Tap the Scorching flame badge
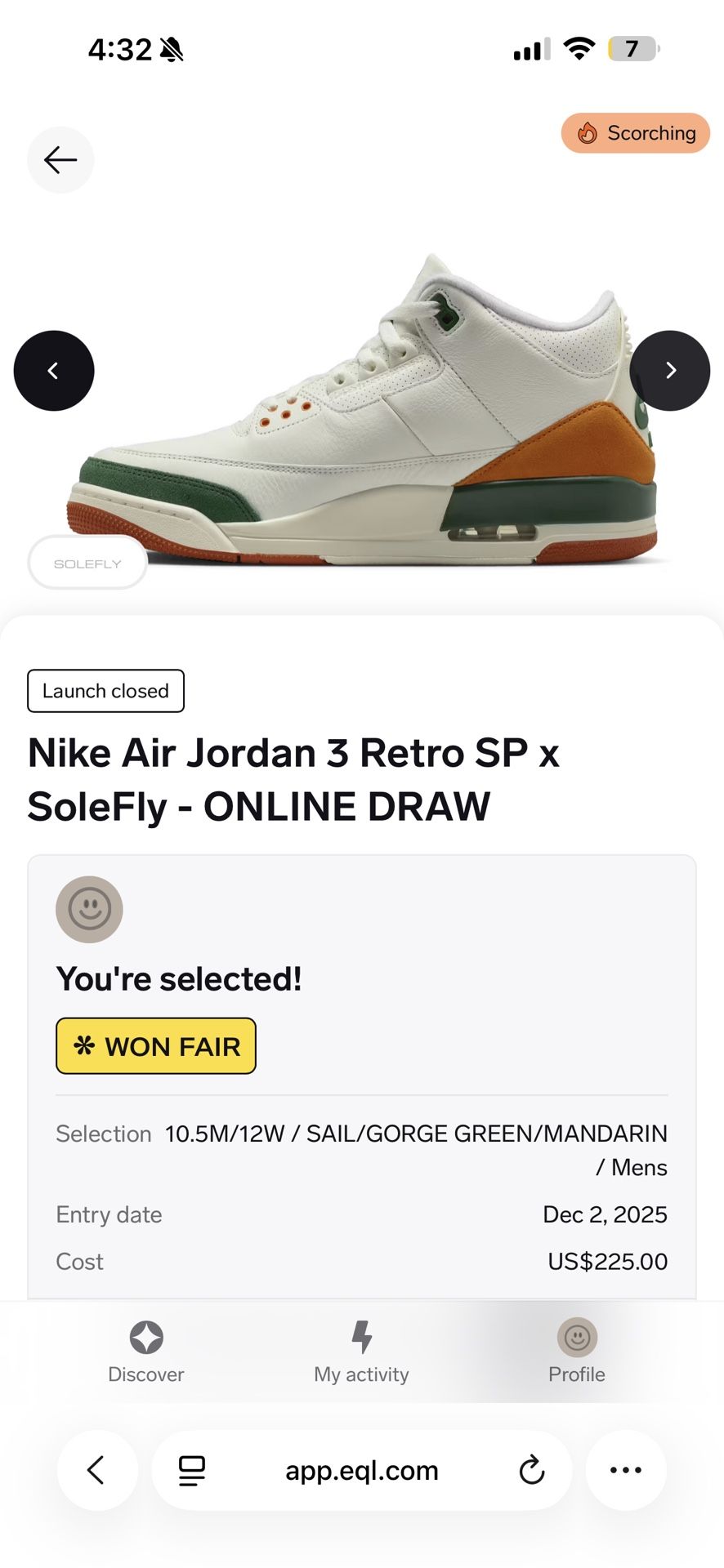Screen dimensions: 724x1568 tap(635, 133)
